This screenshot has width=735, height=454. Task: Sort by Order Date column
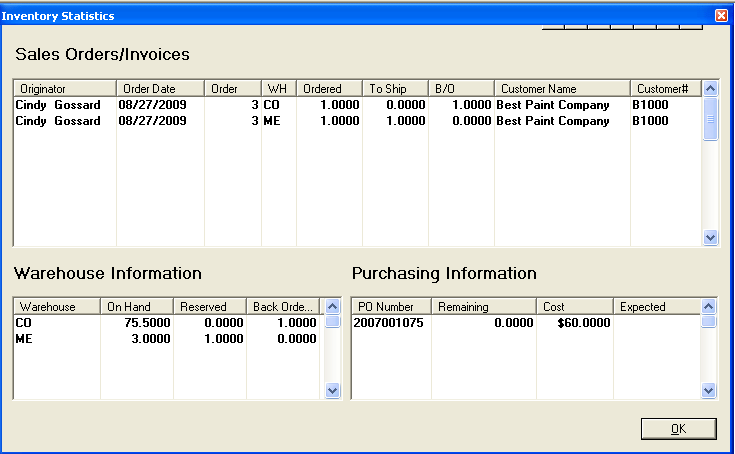(x=160, y=89)
